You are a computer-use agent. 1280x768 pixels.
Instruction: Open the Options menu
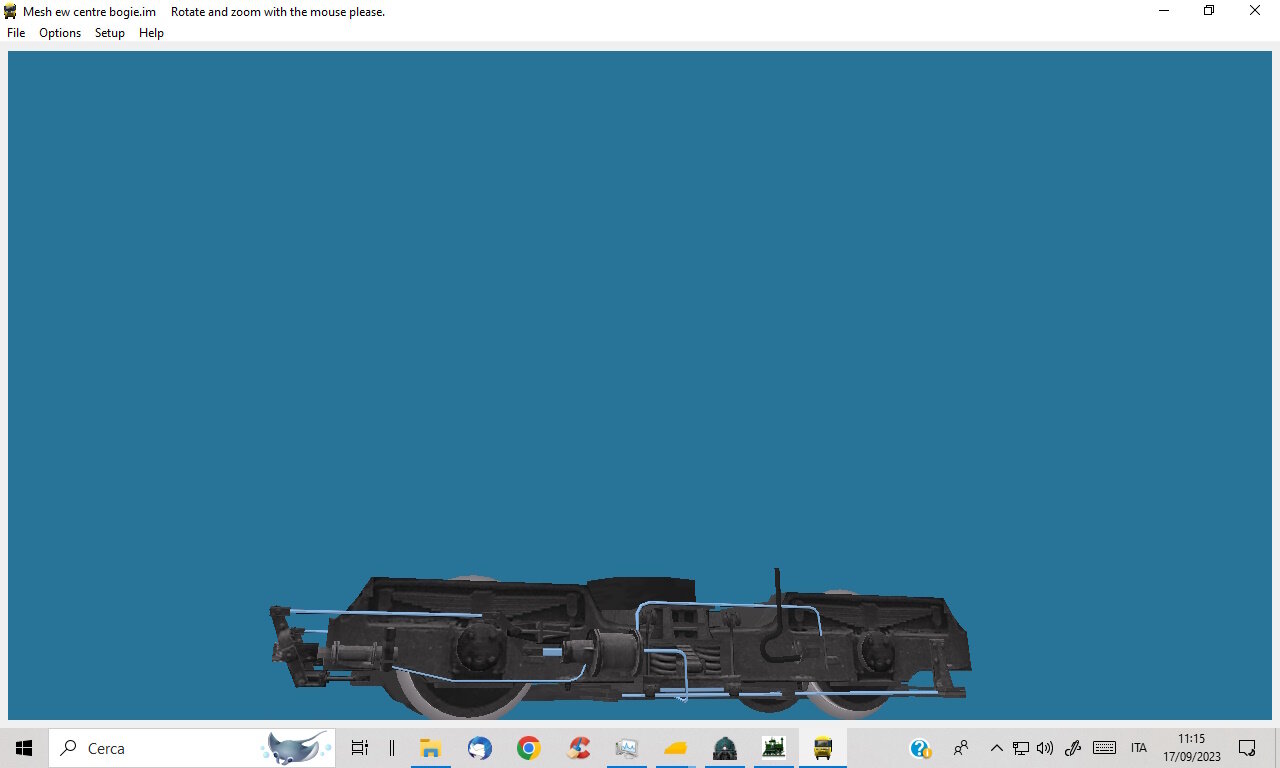pos(60,33)
